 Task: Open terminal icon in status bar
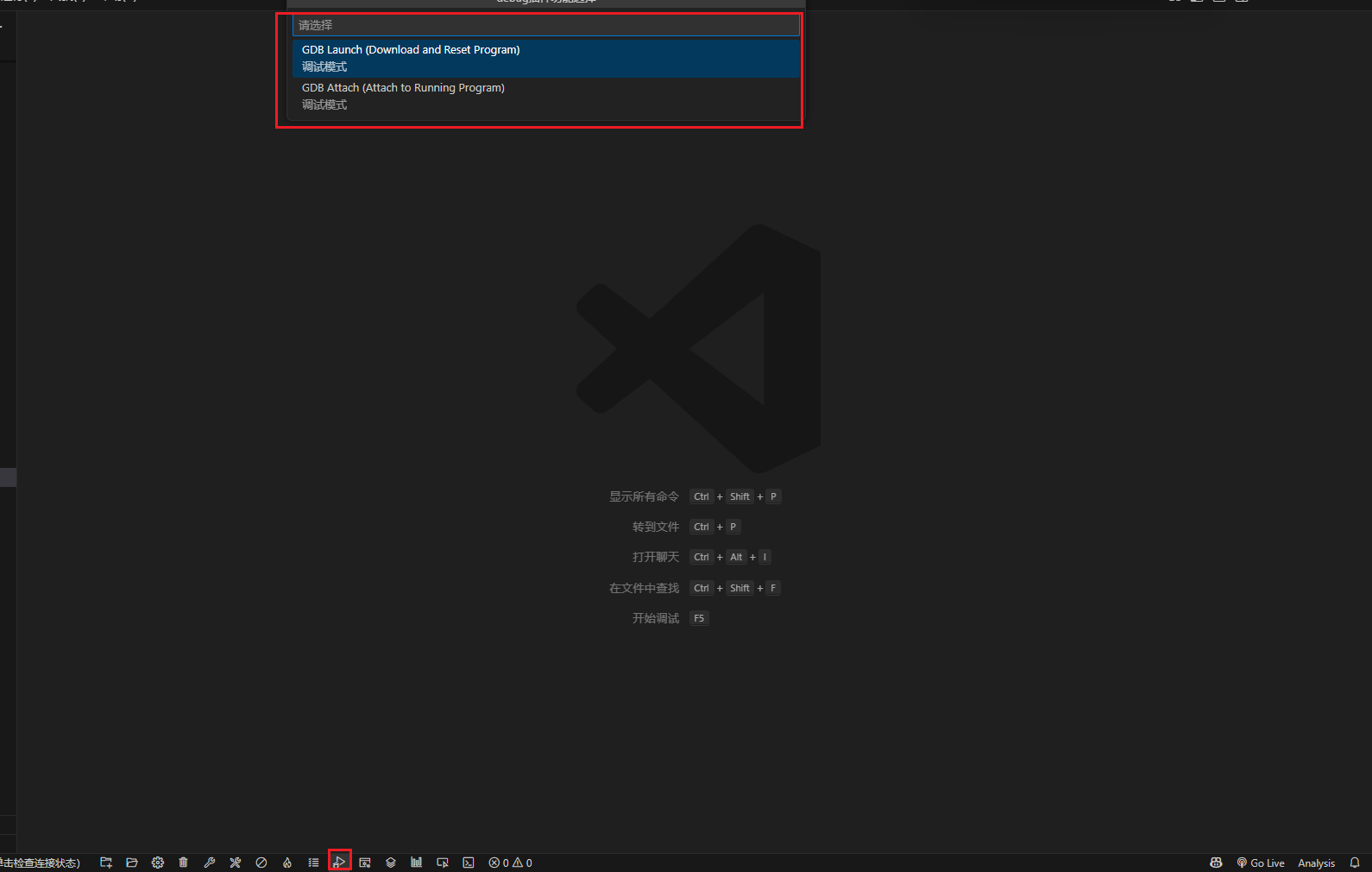tap(469, 863)
